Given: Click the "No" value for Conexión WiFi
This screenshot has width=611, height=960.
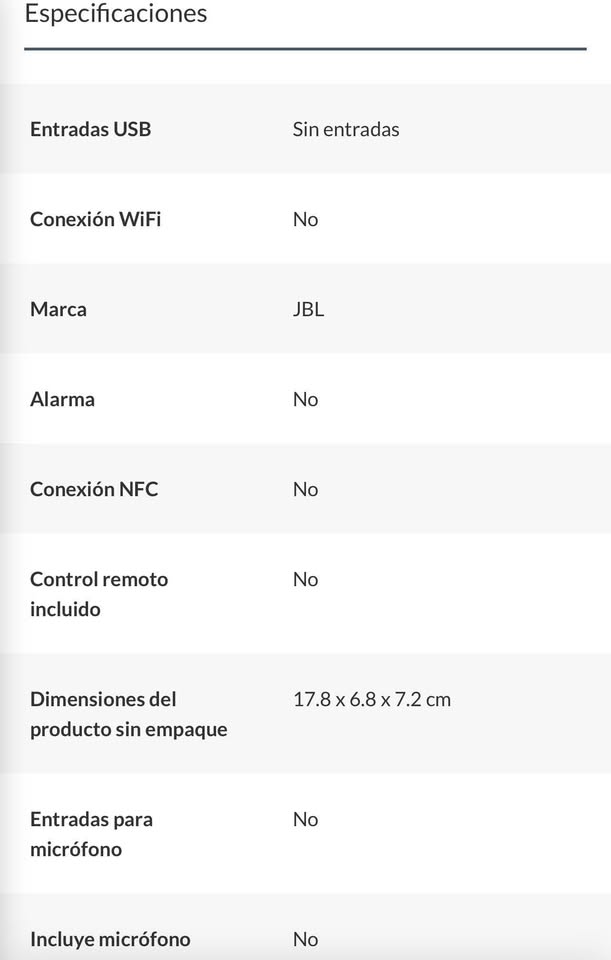Looking at the screenshot, I should coord(305,219).
